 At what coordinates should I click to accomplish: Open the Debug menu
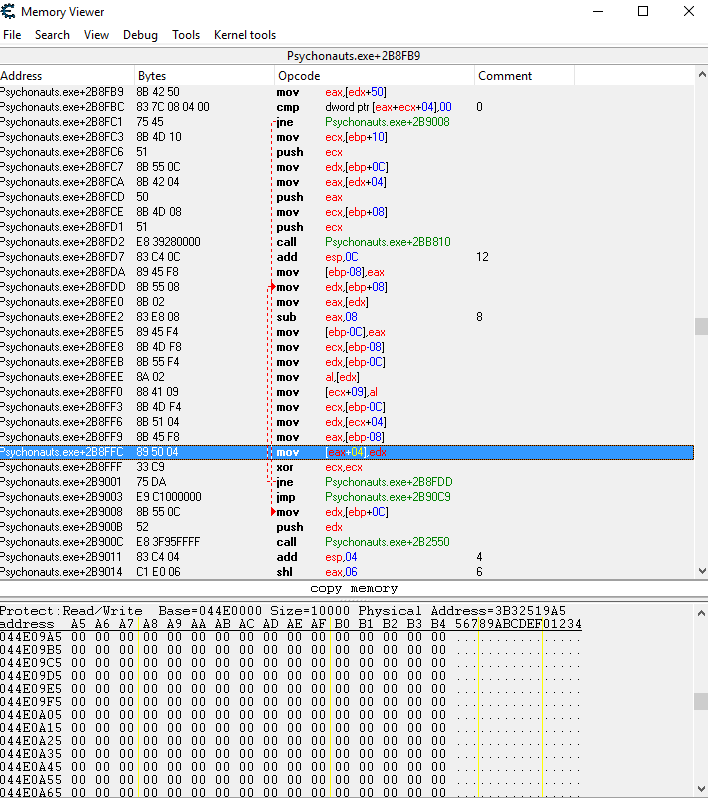pos(140,34)
